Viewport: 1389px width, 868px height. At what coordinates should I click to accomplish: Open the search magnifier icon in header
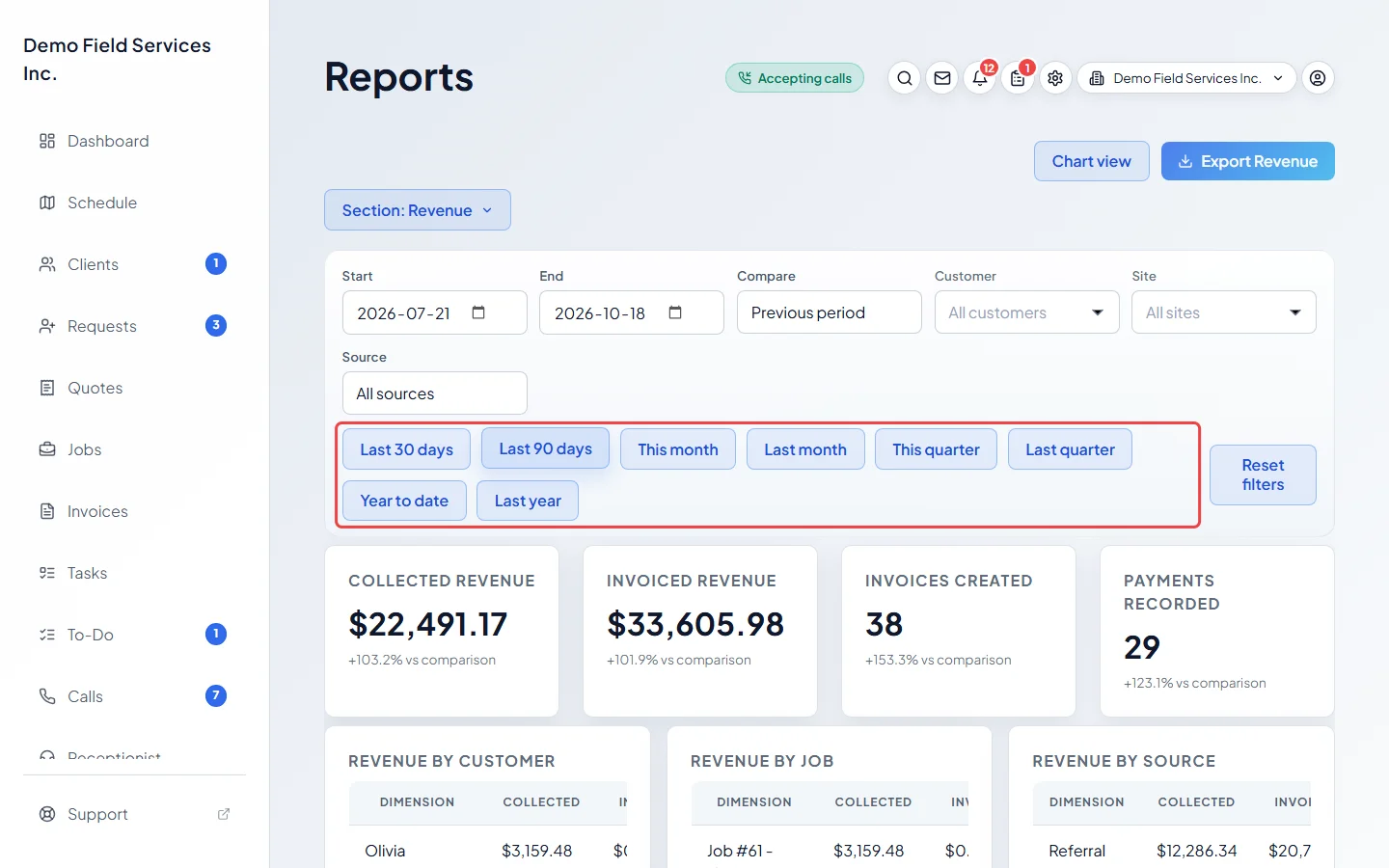pos(904,78)
